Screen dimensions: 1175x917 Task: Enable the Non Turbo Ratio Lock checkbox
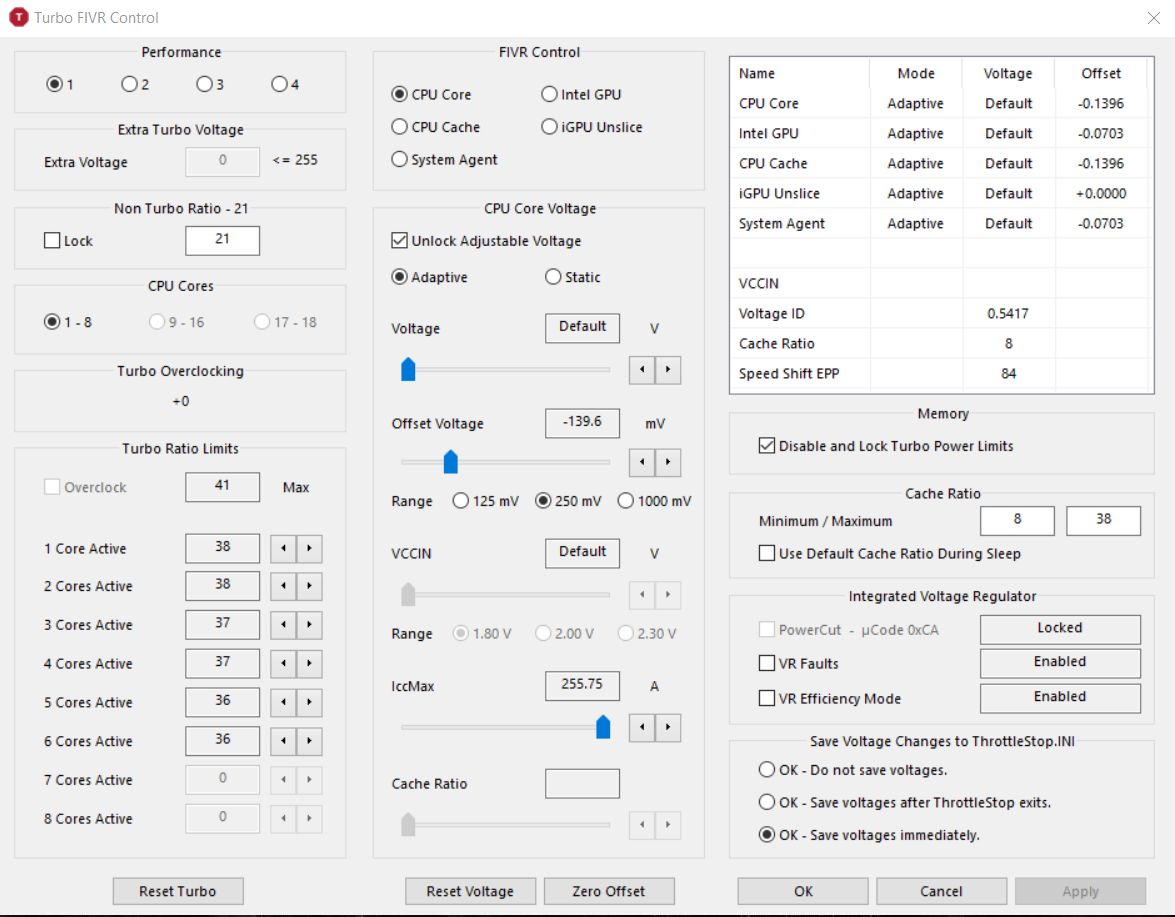point(52,241)
